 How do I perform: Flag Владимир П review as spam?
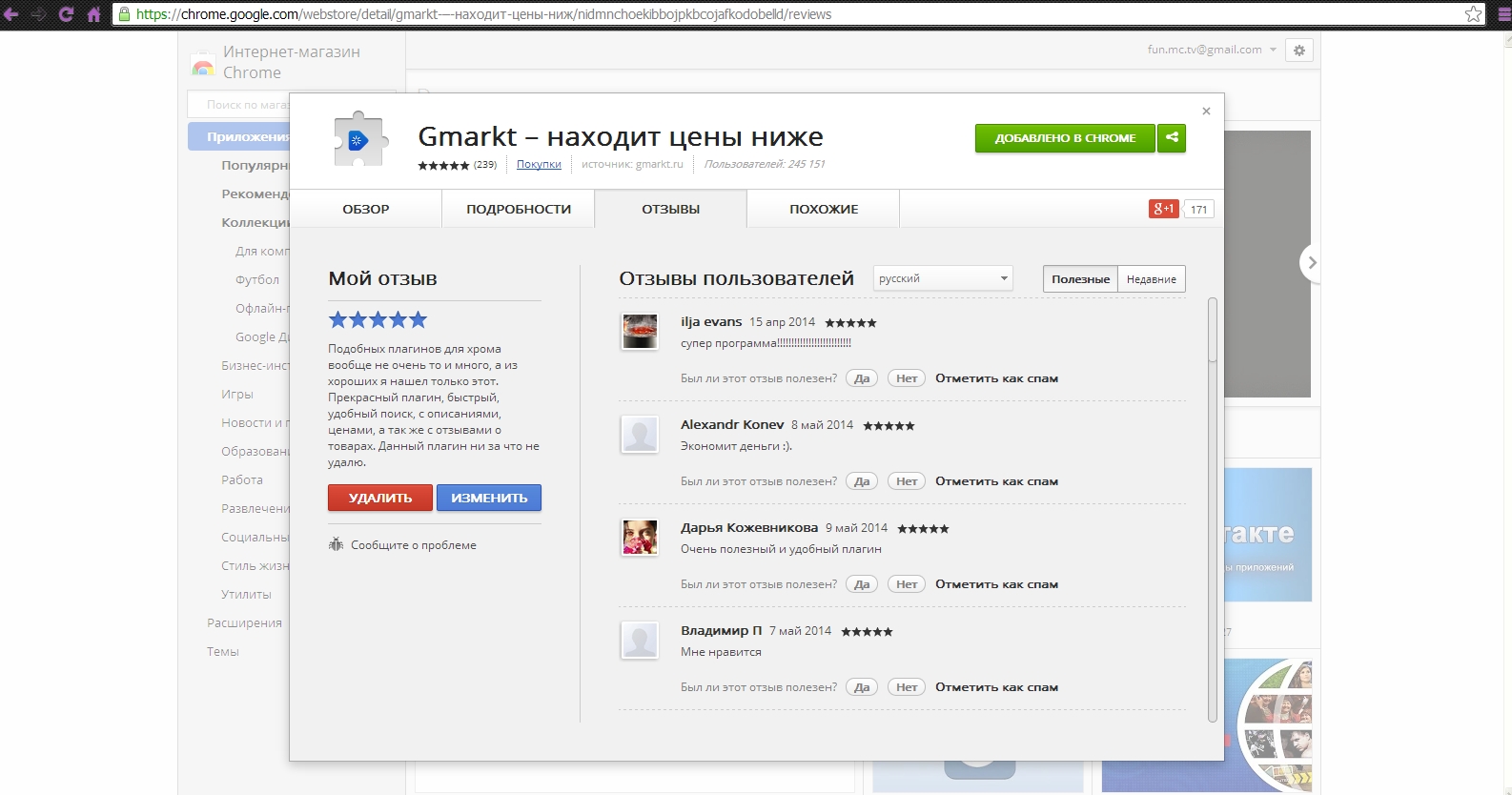pos(996,687)
